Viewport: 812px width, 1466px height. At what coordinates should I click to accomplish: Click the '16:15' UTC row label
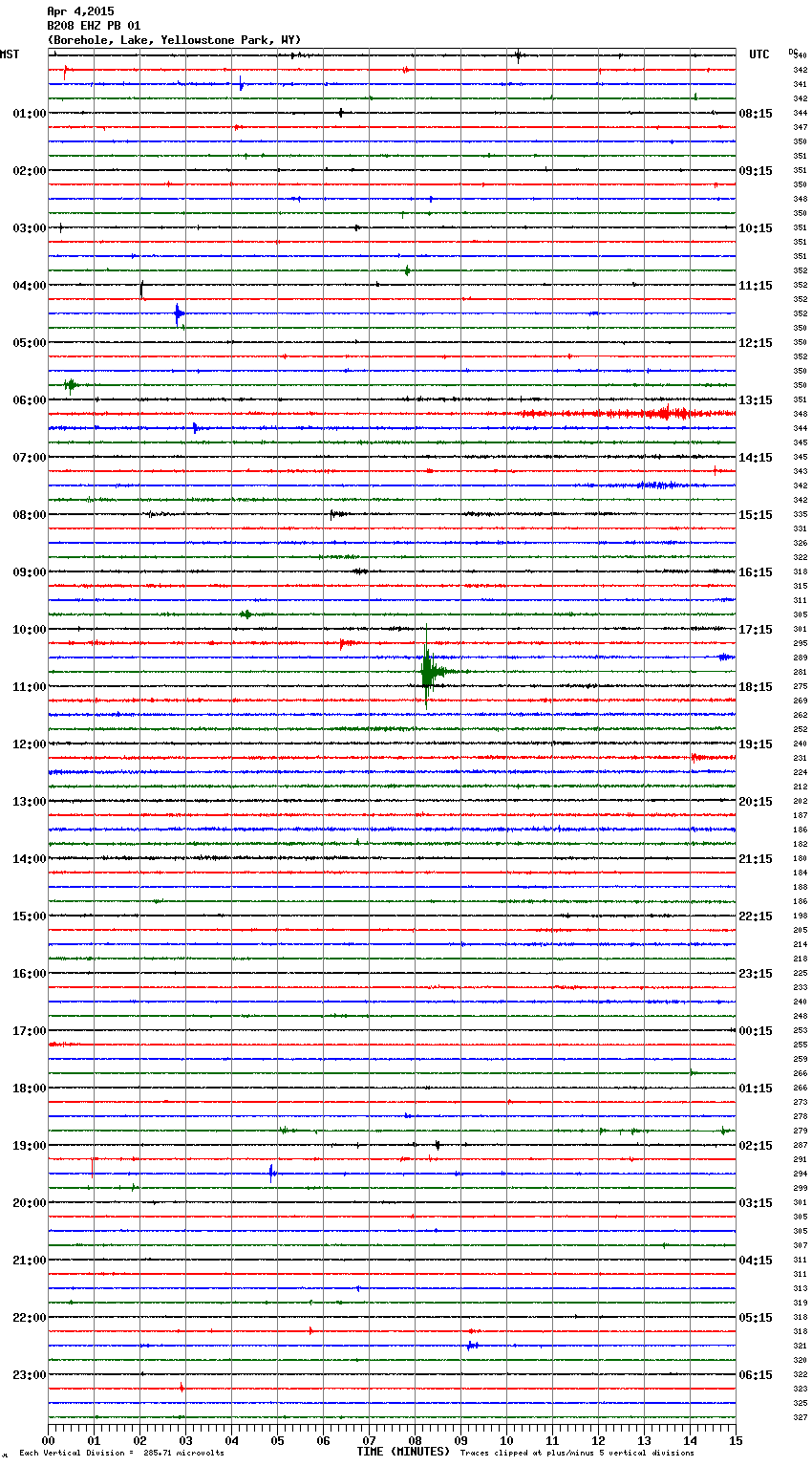tap(756, 572)
